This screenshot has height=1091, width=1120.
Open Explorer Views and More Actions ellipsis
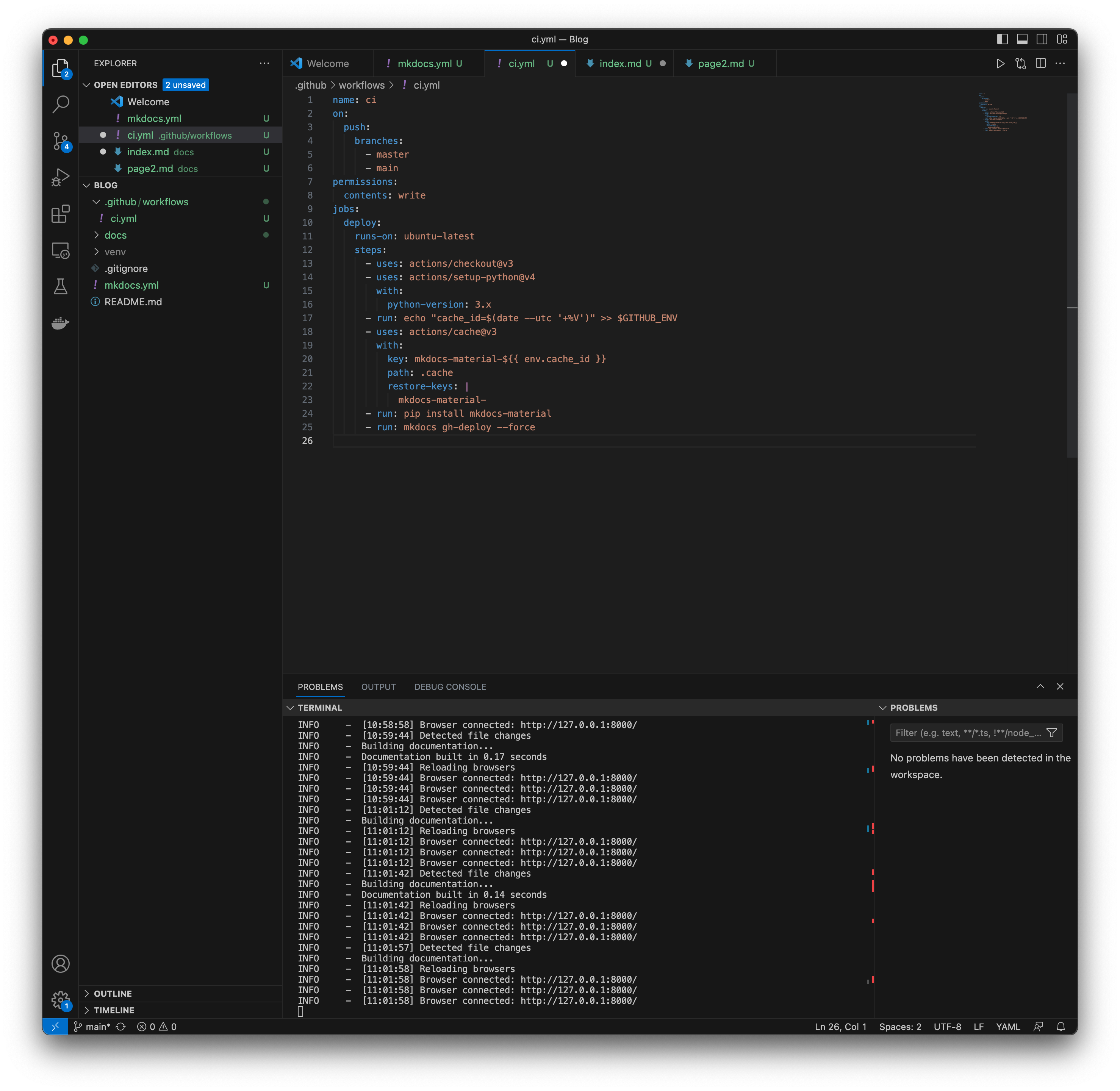(264, 64)
